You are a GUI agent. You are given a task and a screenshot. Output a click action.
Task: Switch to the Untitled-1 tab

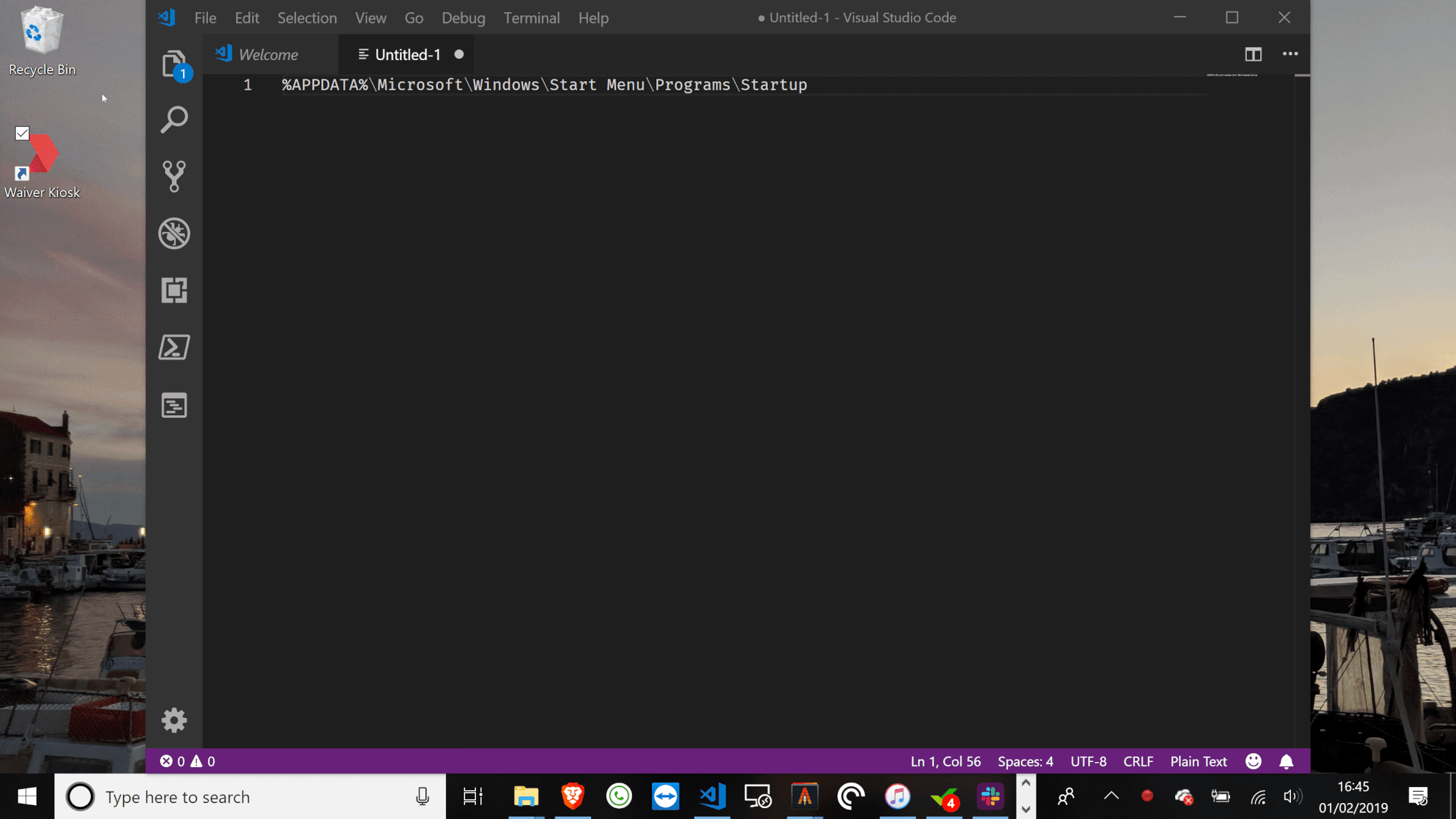[408, 54]
